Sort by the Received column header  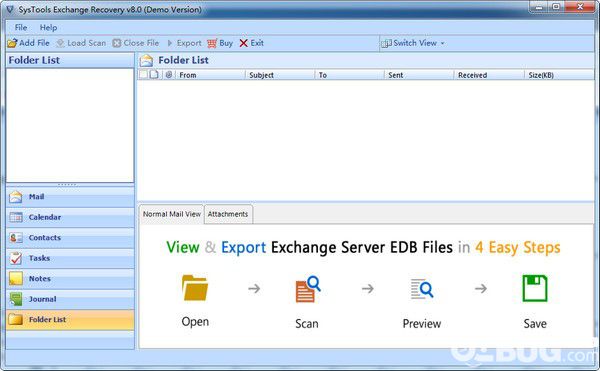pyautogui.click(x=489, y=75)
